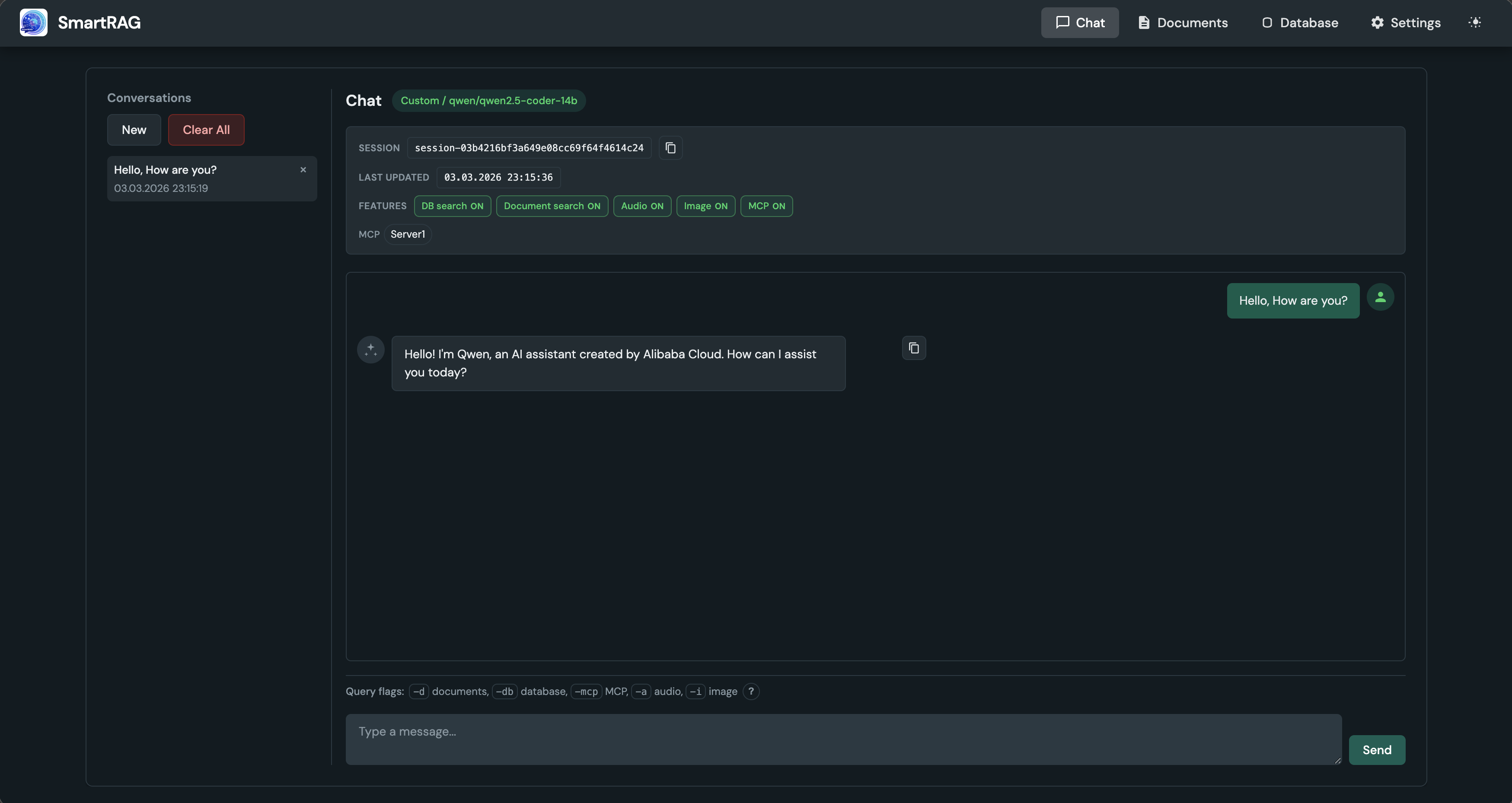This screenshot has width=1512, height=803.
Task: Send the message
Action: pyautogui.click(x=1376, y=750)
